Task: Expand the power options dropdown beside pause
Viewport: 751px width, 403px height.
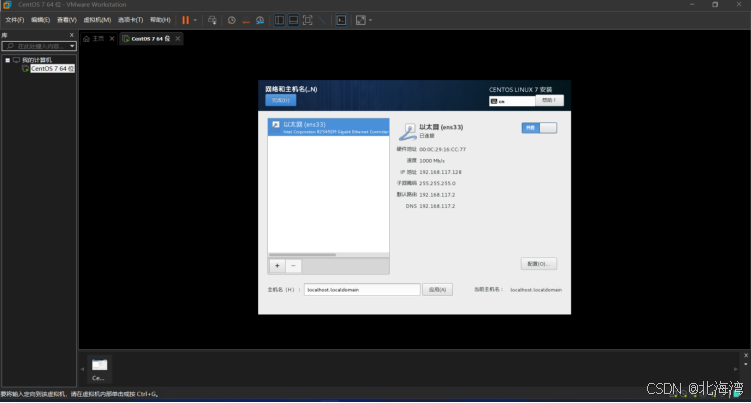Action: click(195, 20)
